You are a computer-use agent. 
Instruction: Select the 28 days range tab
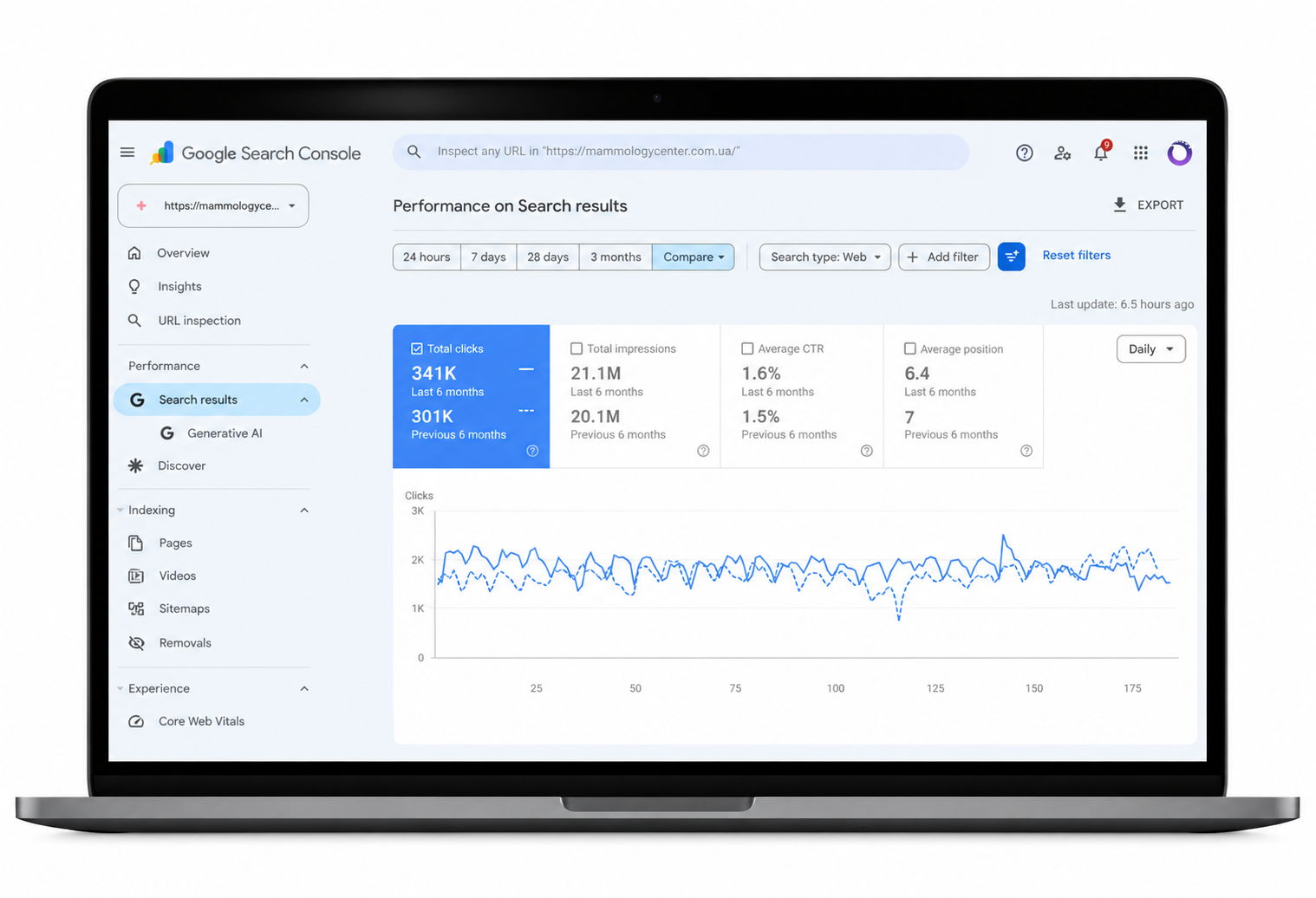[x=548, y=257]
